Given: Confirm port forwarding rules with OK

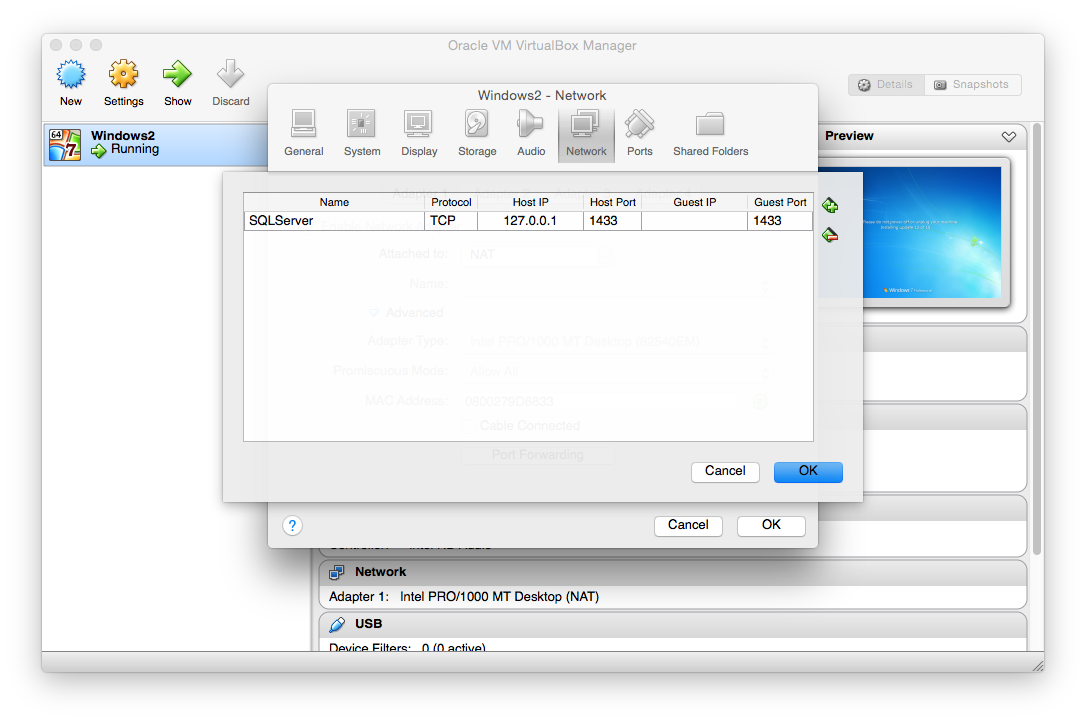Looking at the screenshot, I should pyautogui.click(x=808, y=472).
